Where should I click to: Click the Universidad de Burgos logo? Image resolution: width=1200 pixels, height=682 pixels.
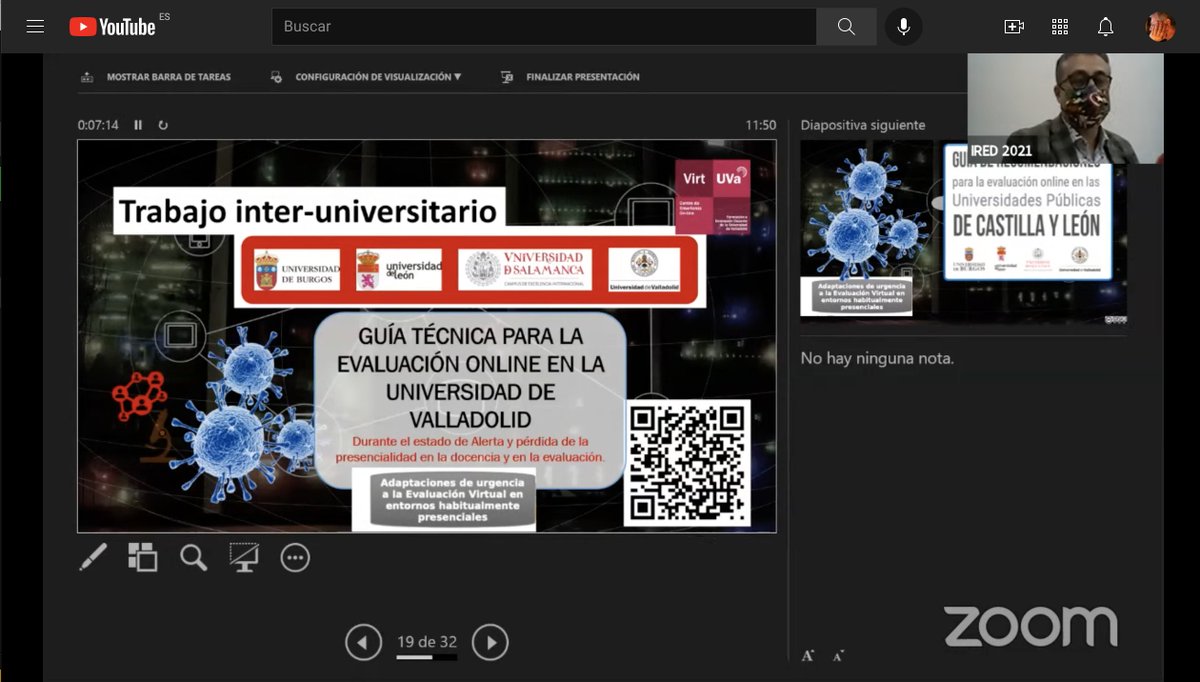(x=297, y=270)
